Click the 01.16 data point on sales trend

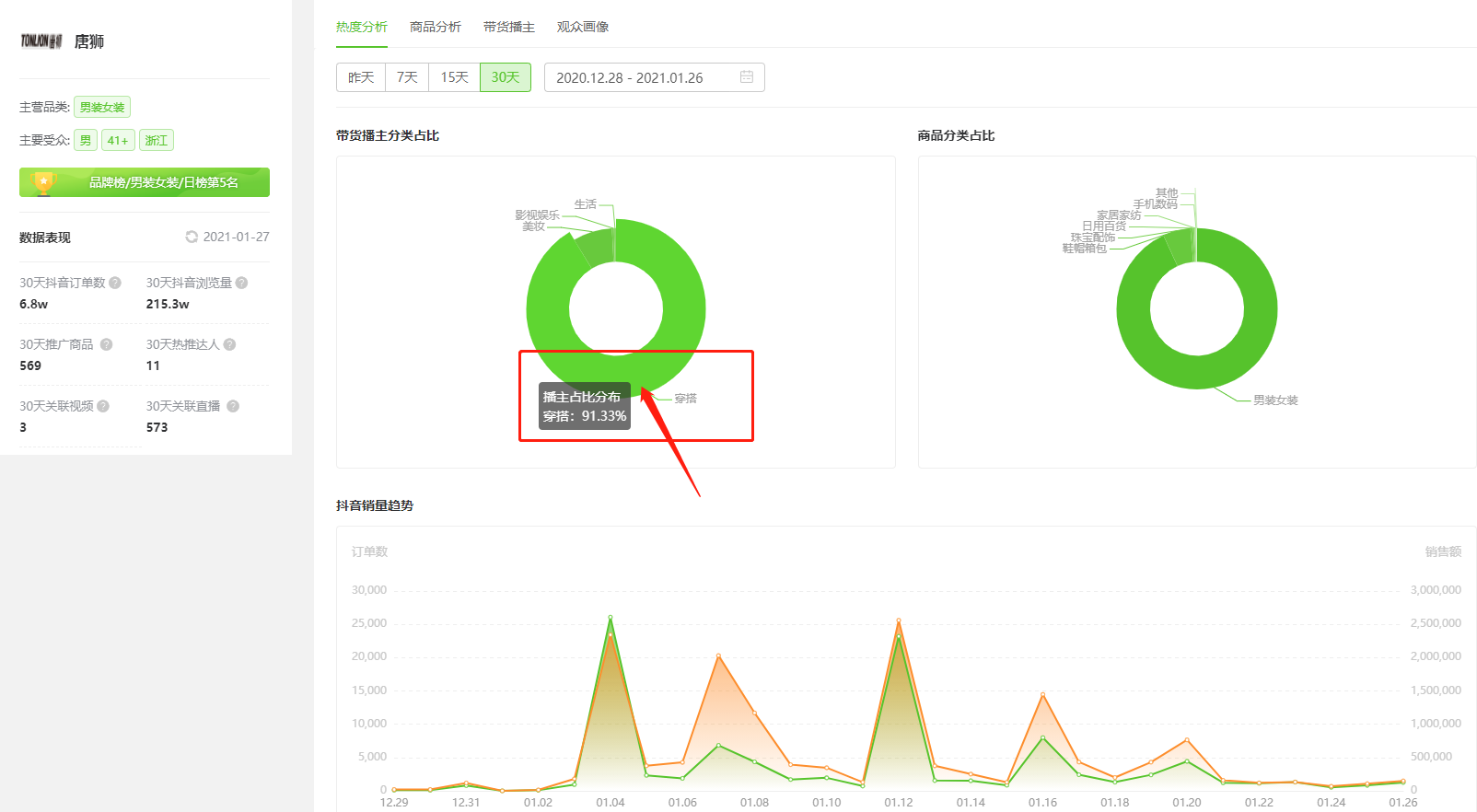click(x=1042, y=695)
